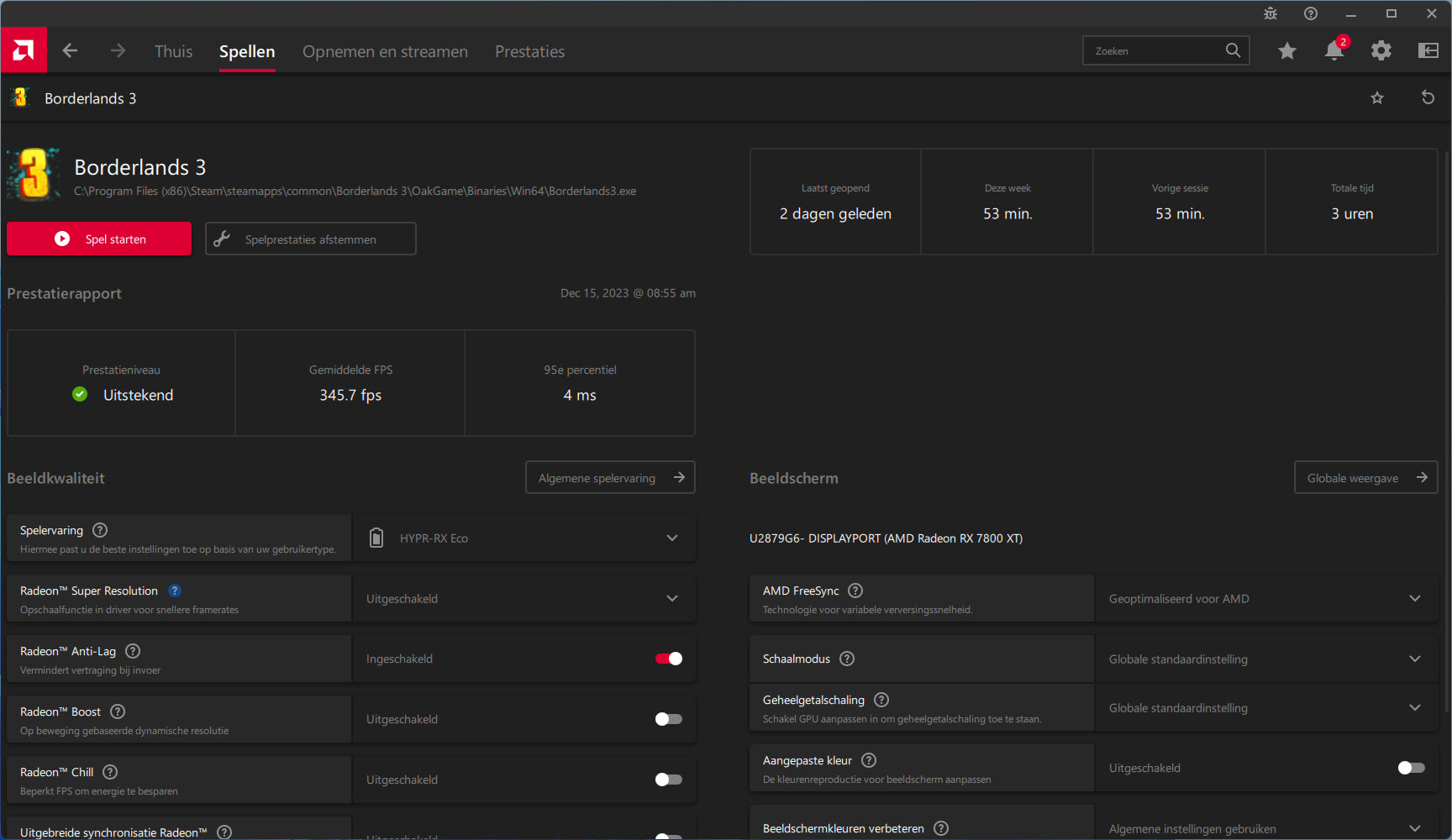Viewport: 1452px width, 840px height.
Task: Open the Schaalmodus dropdown
Action: [1267, 659]
